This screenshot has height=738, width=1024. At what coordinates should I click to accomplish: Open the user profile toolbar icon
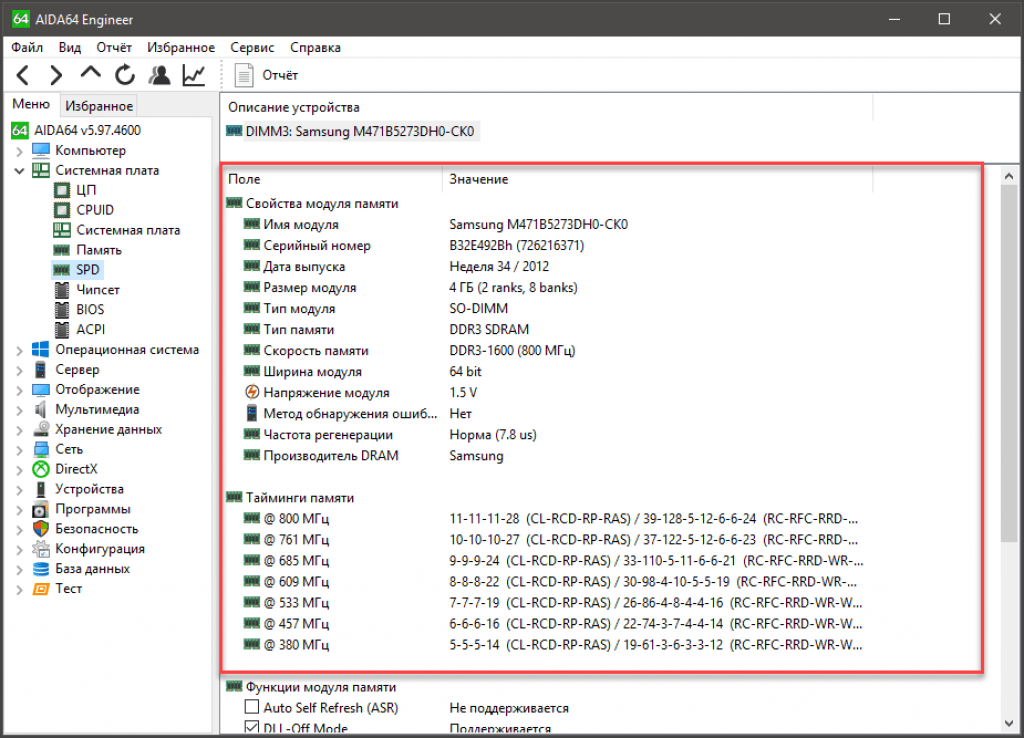click(159, 76)
